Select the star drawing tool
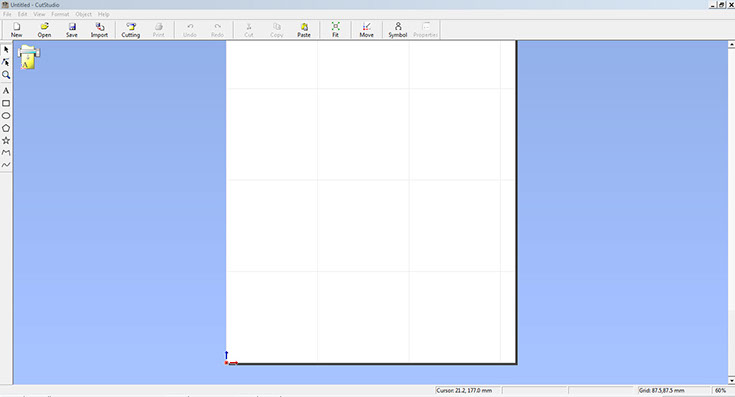 click(x=6, y=140)
